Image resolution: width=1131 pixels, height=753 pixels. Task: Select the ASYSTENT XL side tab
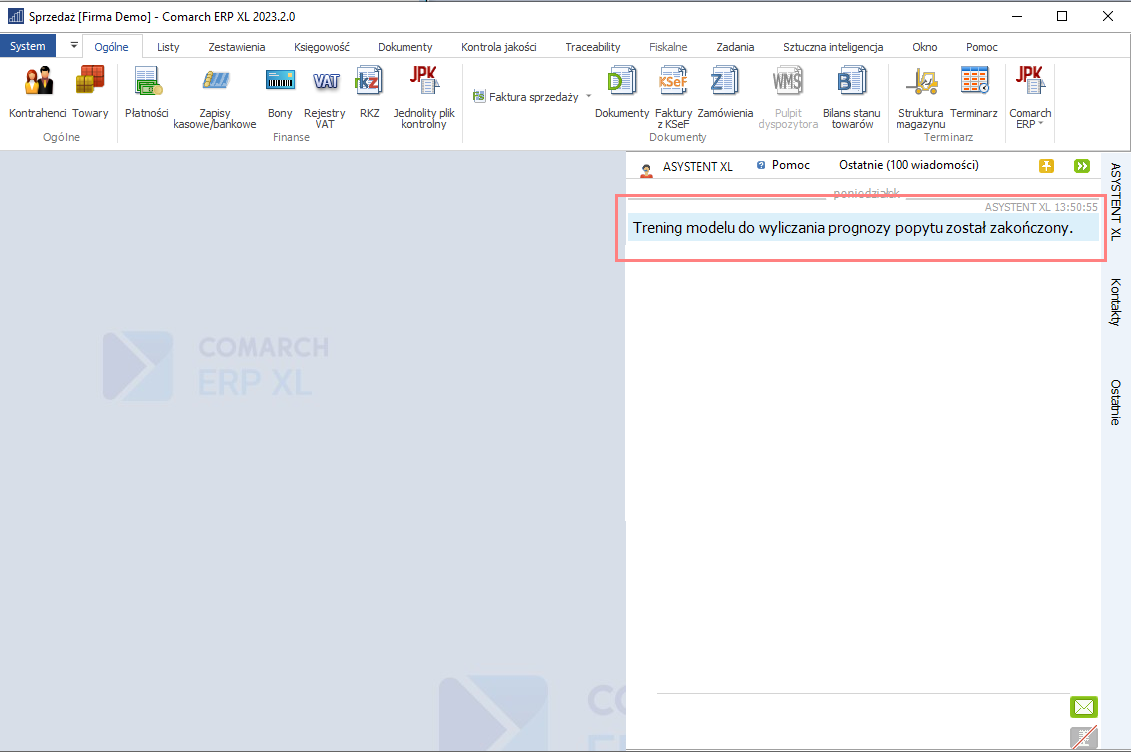pos(1116,201)
